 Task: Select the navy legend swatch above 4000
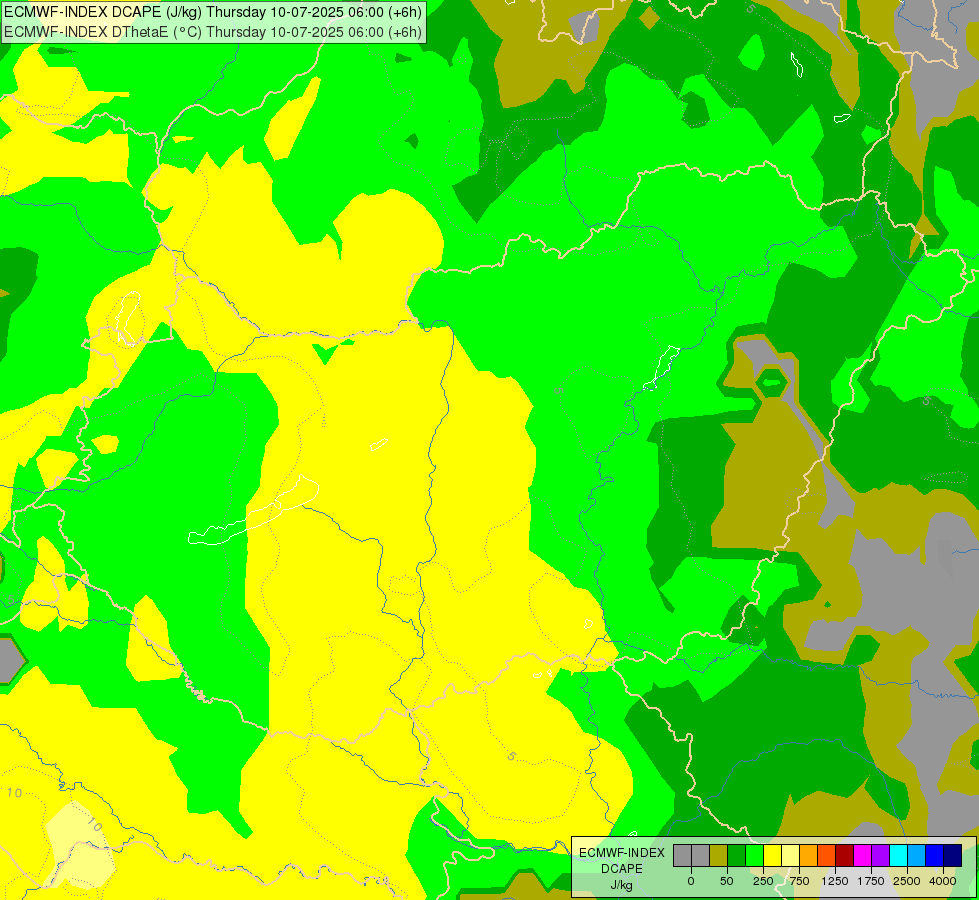(x=953, y=855)
